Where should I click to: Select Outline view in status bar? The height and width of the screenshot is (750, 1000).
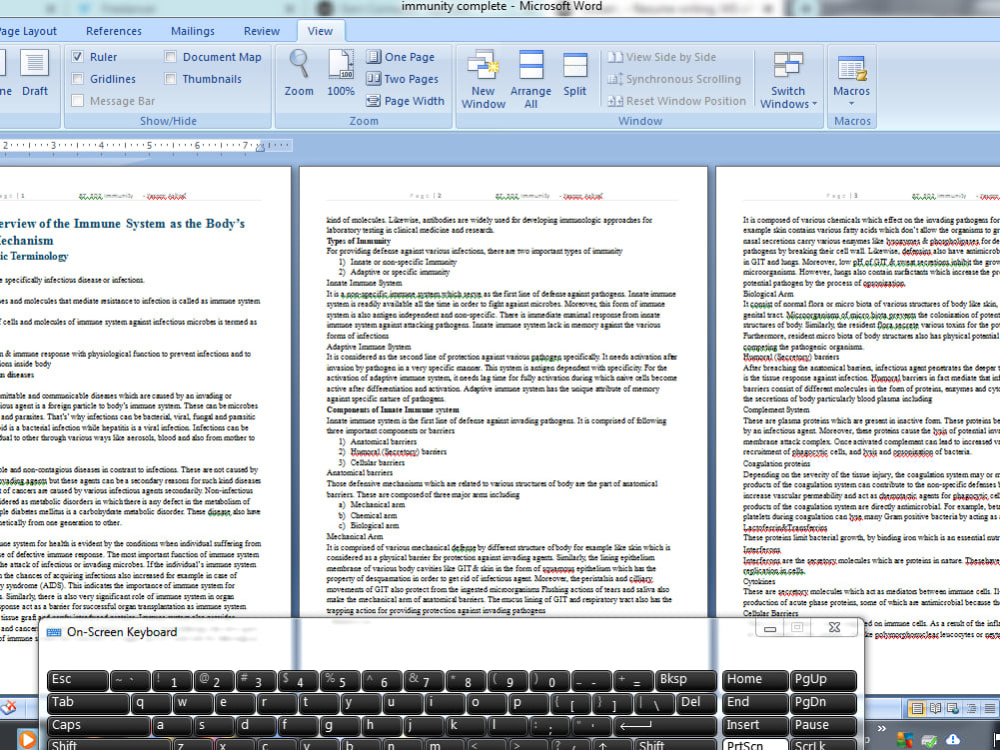click(971, 708)
